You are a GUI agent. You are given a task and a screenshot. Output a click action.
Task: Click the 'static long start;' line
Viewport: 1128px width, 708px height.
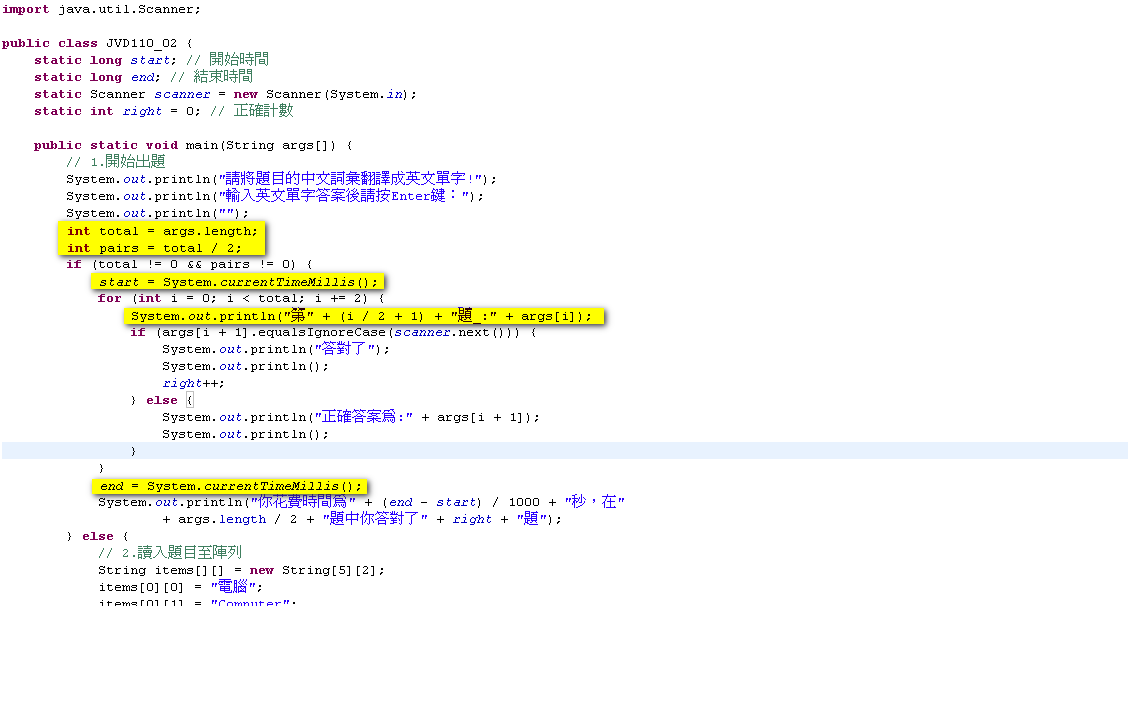click(x=151, y=60)
